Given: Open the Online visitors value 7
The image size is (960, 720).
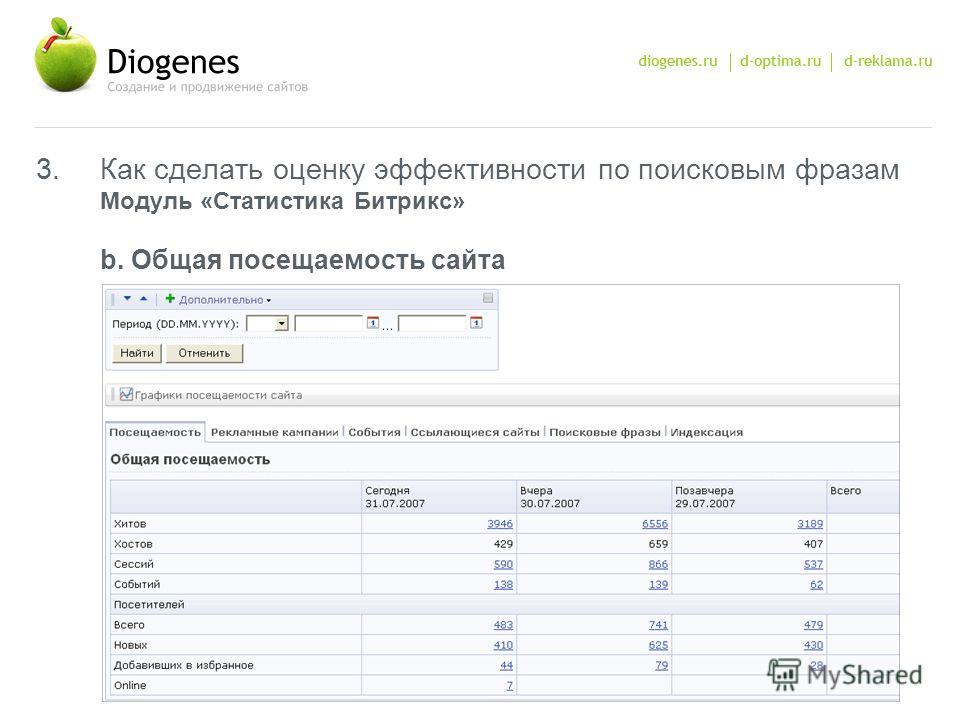Looking at the screenshot, I should coord(509,685).
